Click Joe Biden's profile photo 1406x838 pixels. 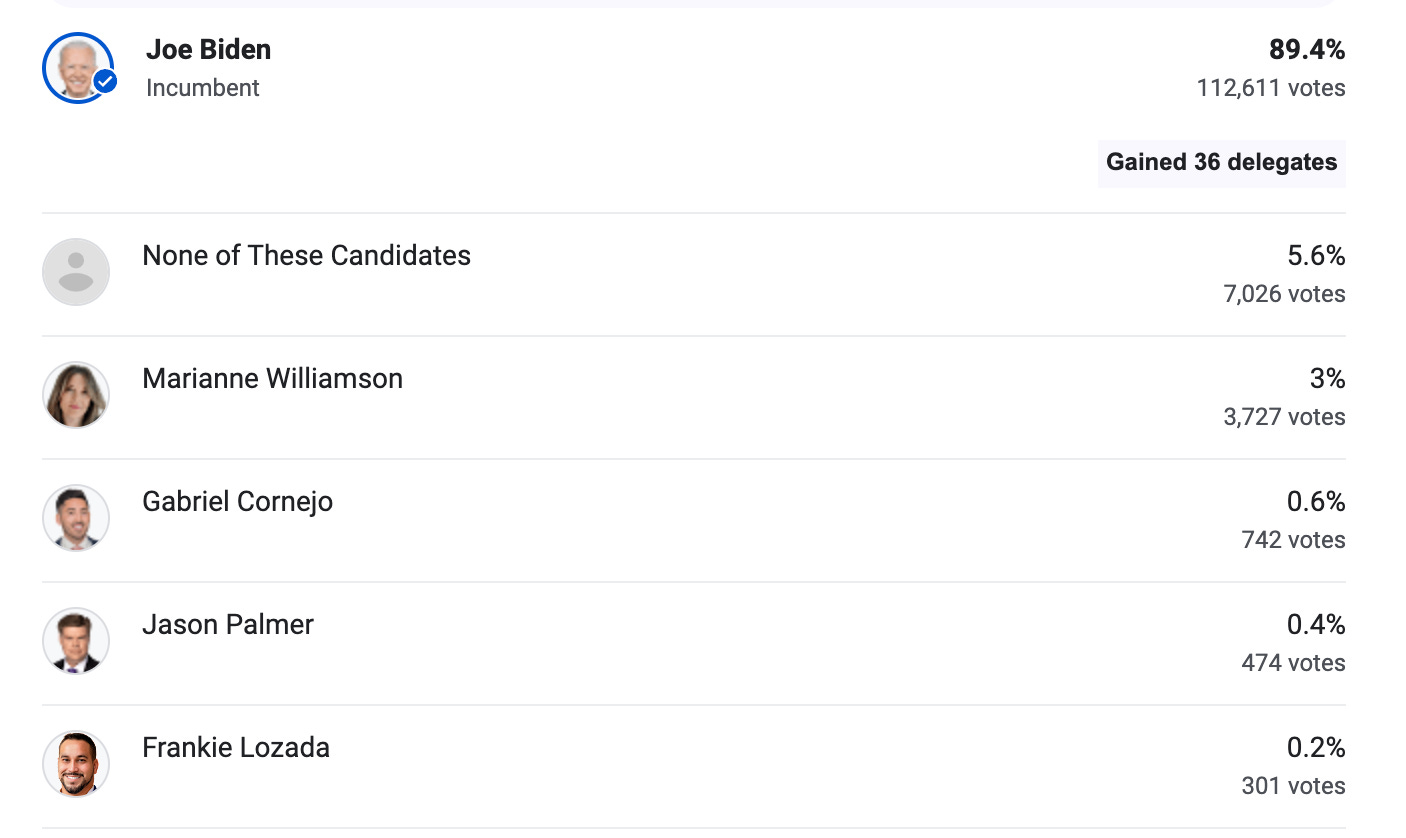click(74, 66)
